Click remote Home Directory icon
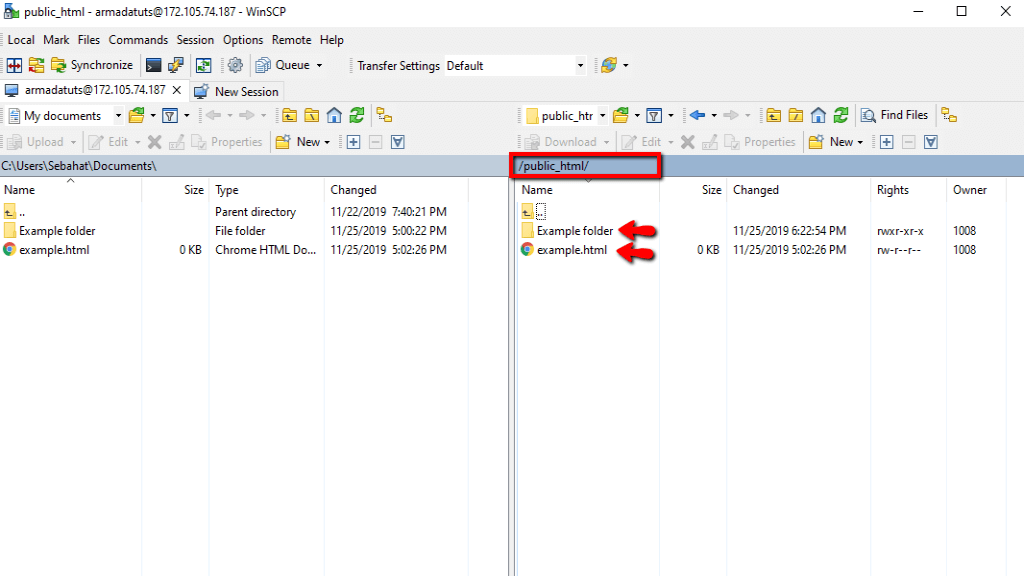1024x576 pixels. click(x=818, y=116)
